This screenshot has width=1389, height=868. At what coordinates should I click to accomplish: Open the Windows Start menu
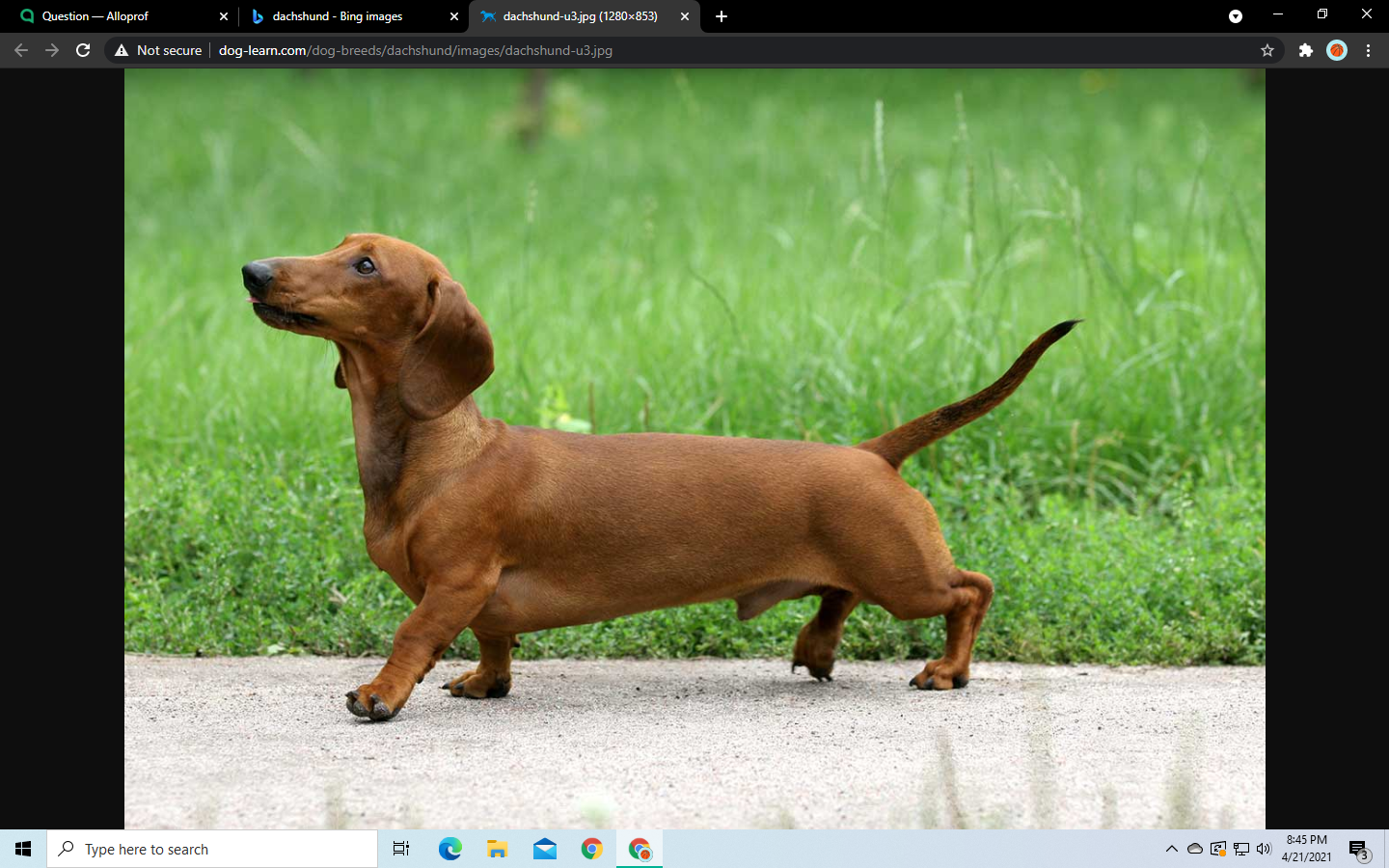point(23,849)
